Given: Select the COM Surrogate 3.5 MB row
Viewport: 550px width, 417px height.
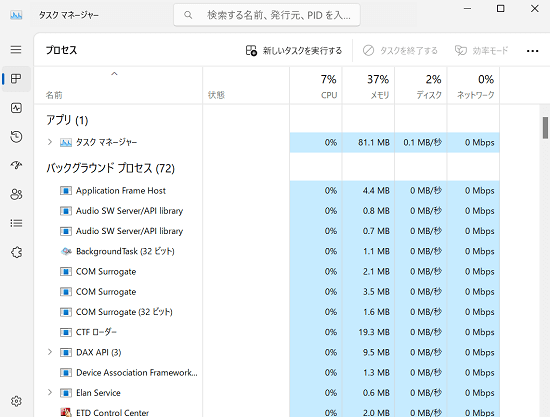Looking at the screenshot, I should pos(267,292).
